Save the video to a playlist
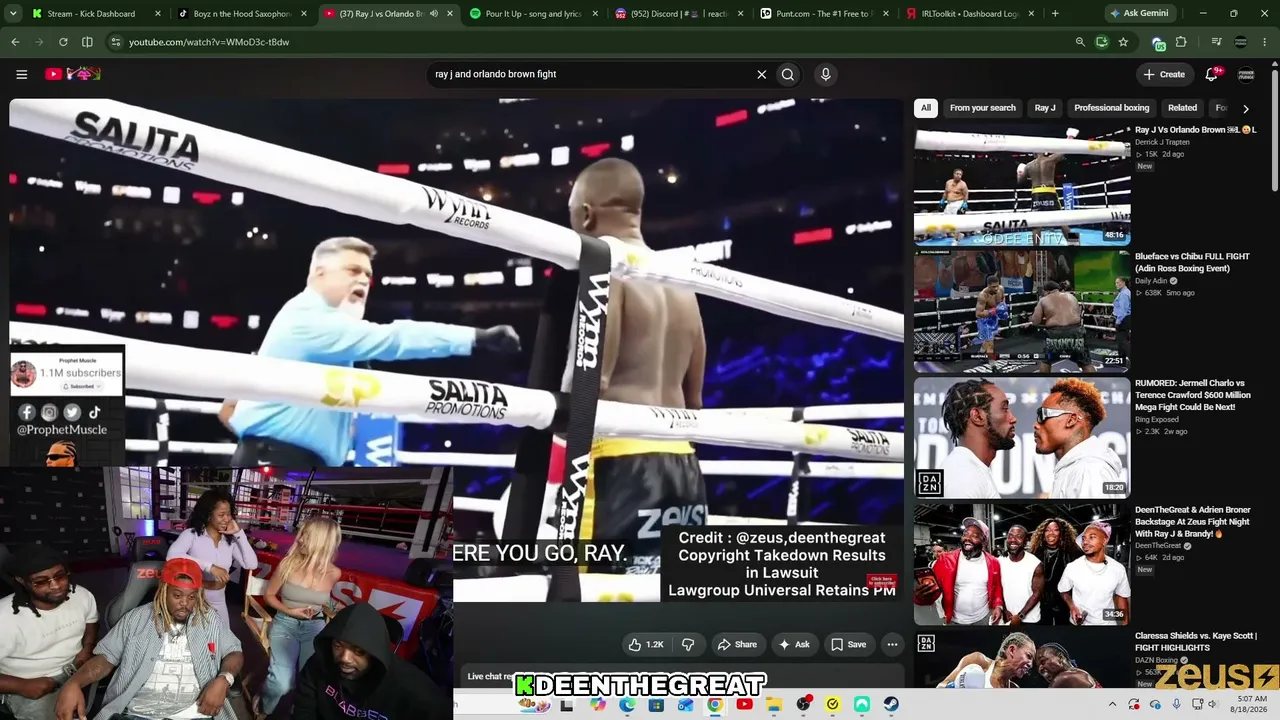 [849, 645]
